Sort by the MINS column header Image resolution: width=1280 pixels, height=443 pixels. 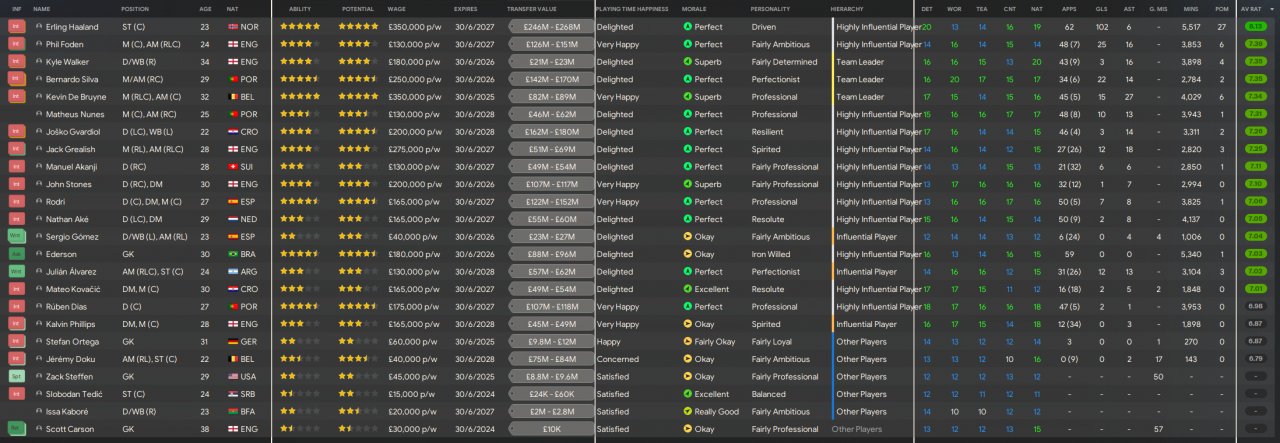1191,8
